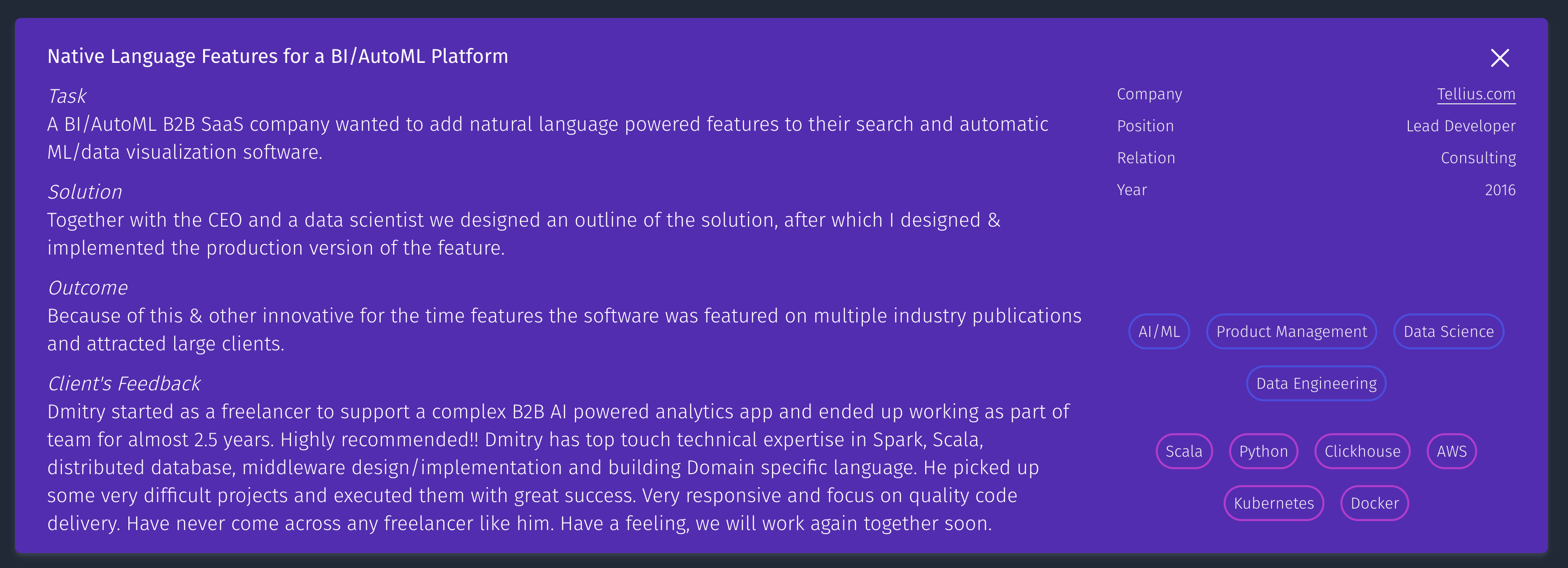Click the Client's Feedback heading

[124, 383]
